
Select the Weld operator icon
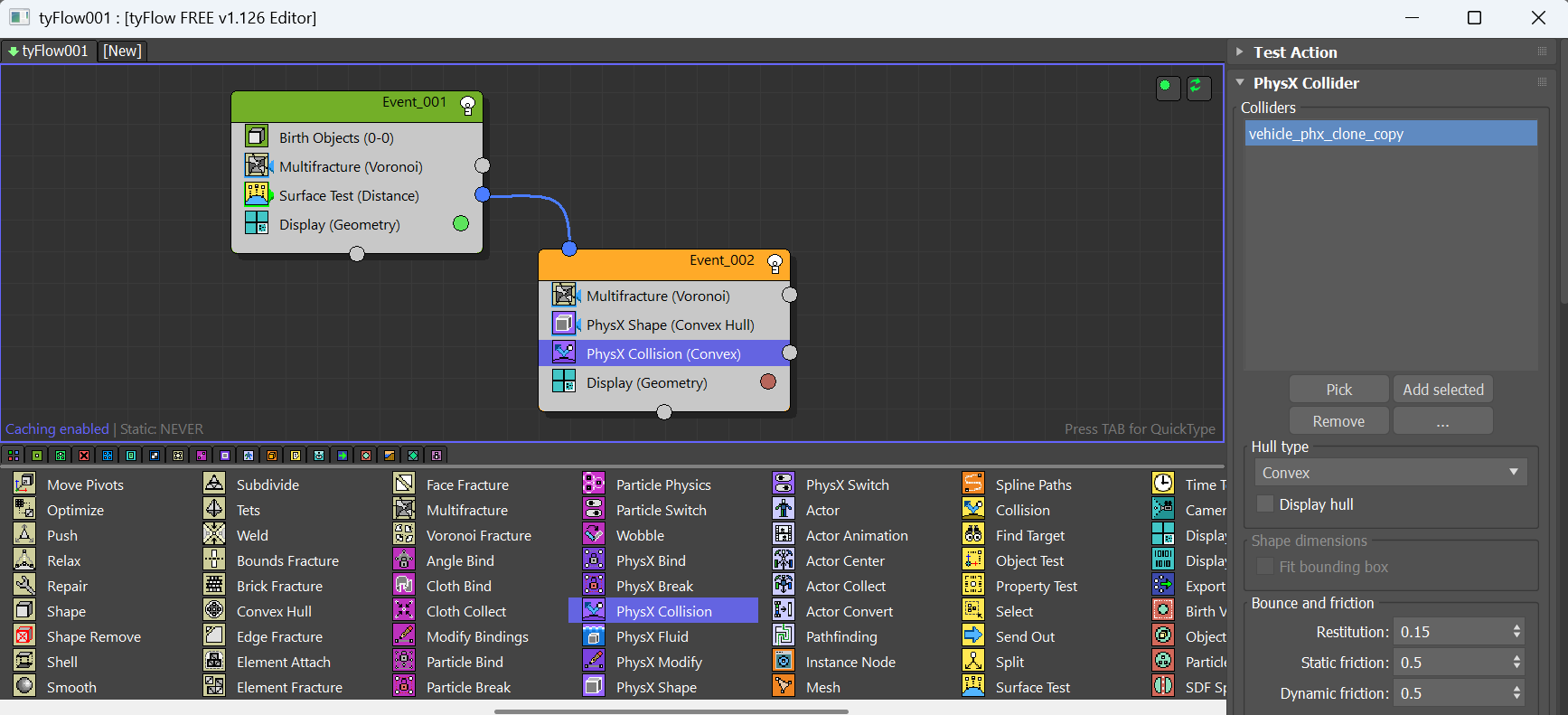[x=214, y=534]
